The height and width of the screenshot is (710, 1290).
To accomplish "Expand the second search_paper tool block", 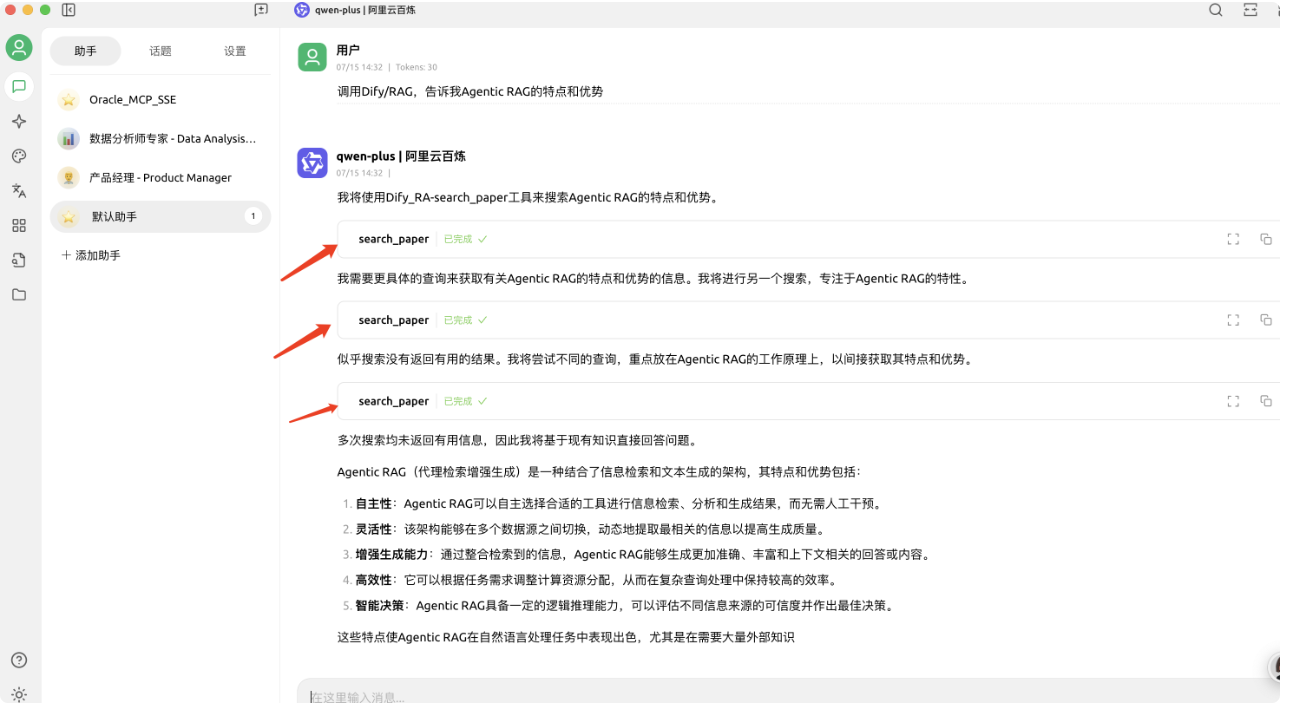I will pyautogui.click(x=1232, y=320).
